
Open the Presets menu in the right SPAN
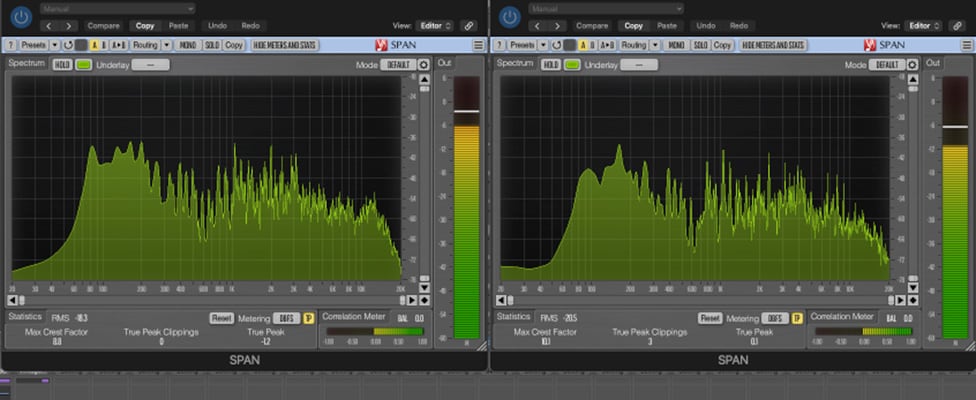pos(522,45)
